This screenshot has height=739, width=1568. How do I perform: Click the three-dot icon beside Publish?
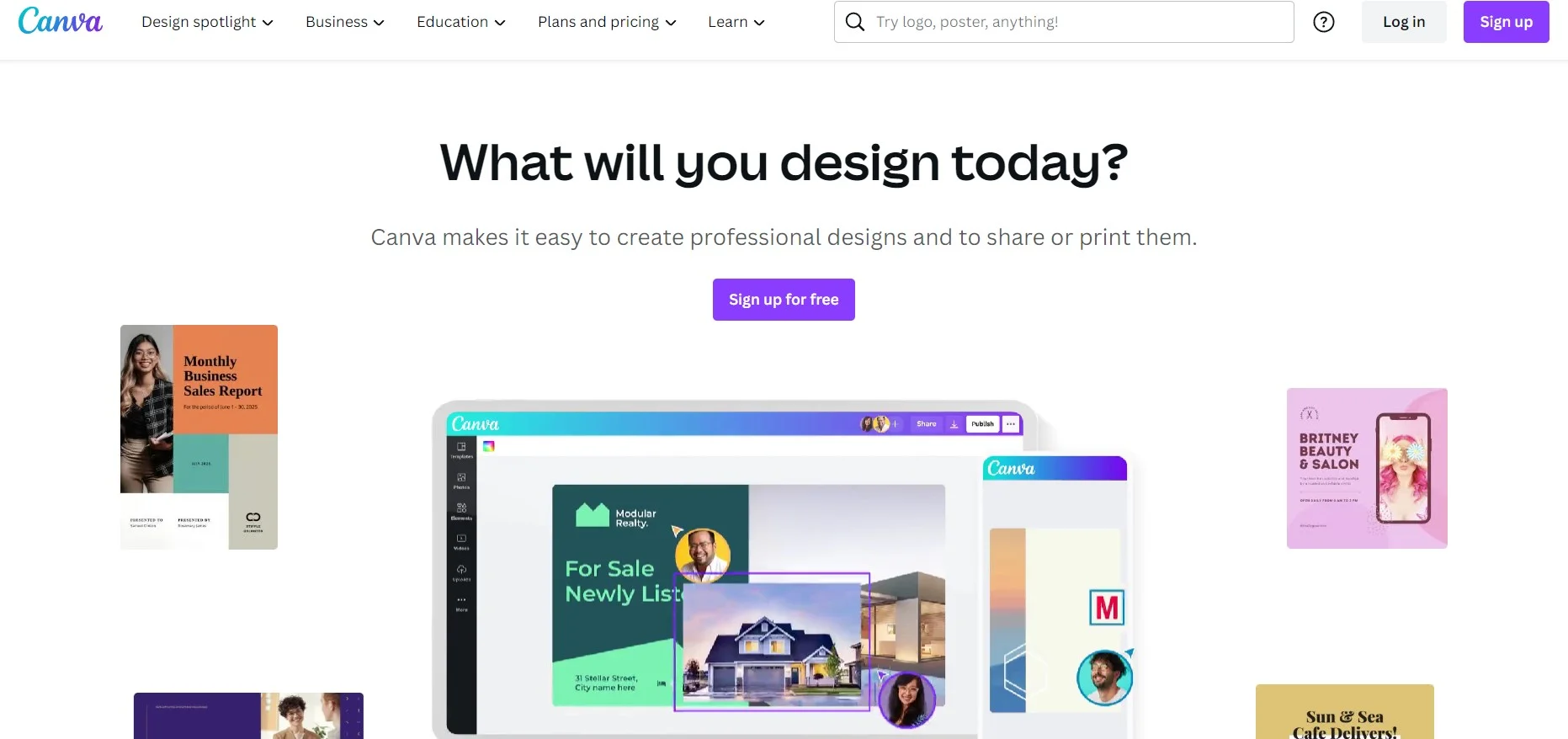[1011, 424]
